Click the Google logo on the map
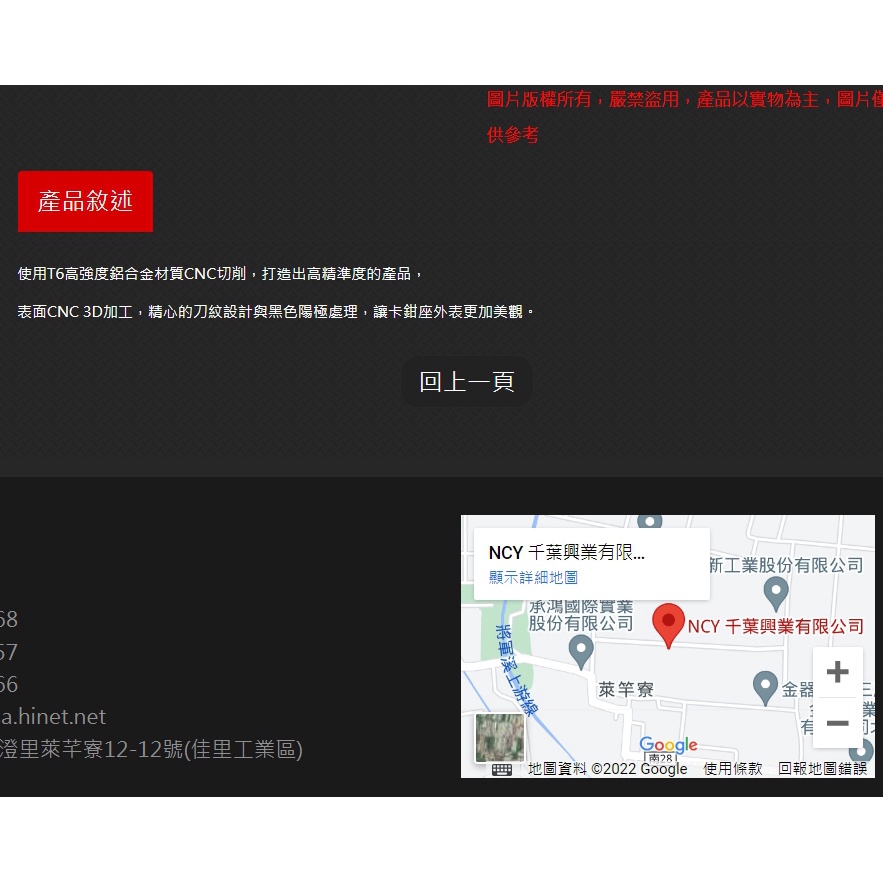This screenshot has height=883, width=883. click(668, 746)
